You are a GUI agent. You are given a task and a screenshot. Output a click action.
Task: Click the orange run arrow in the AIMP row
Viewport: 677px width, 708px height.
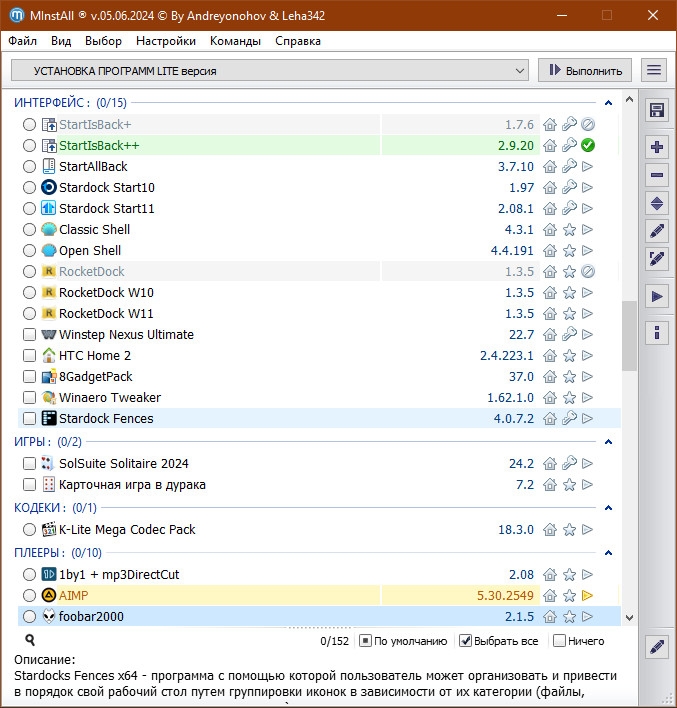[587, 596]
